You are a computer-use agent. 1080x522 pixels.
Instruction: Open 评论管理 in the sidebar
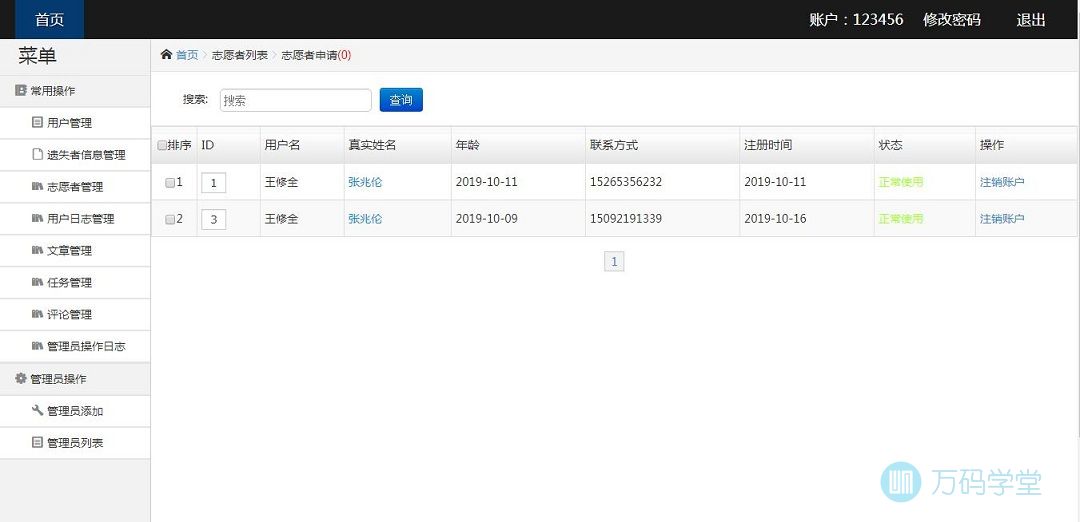(69, 315)
